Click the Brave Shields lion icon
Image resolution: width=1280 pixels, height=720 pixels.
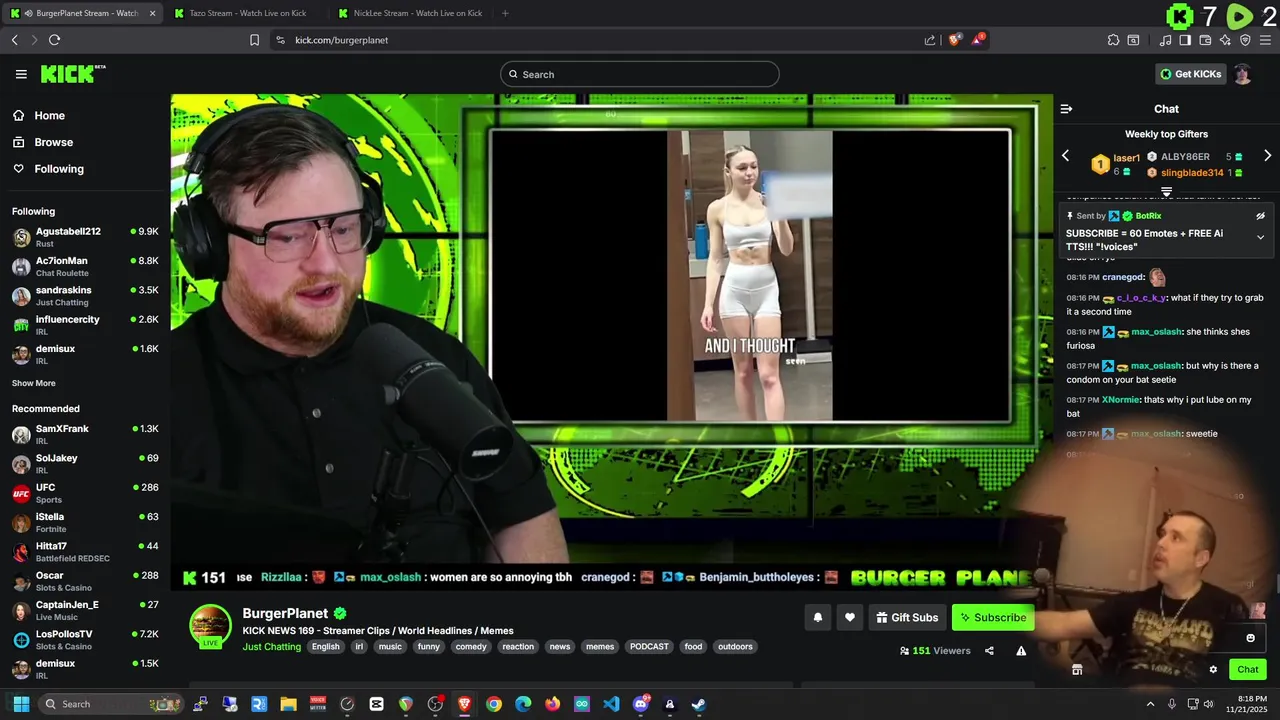pyautogui.click(x=955, y=40)
